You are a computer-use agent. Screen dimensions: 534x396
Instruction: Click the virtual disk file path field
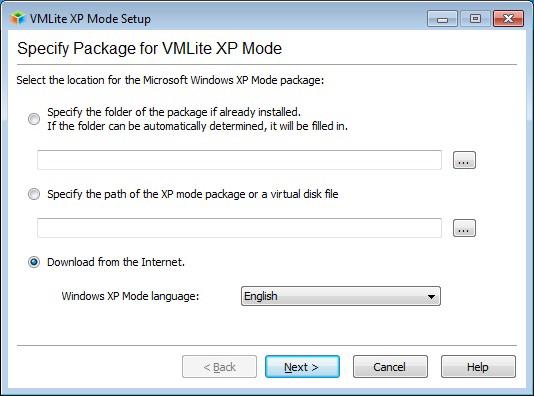click(x=239, y=228)
